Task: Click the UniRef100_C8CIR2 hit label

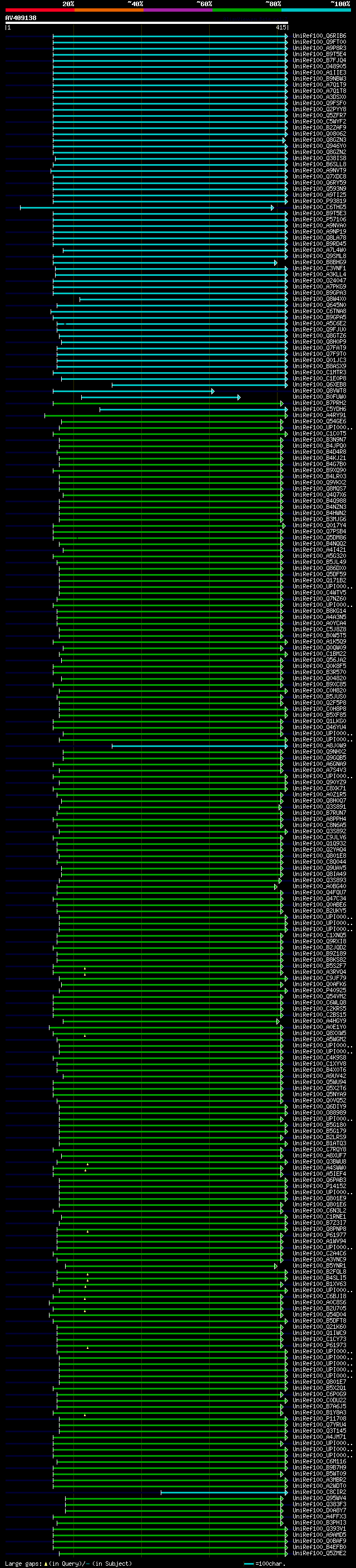Action: (x=319, y=1492)
